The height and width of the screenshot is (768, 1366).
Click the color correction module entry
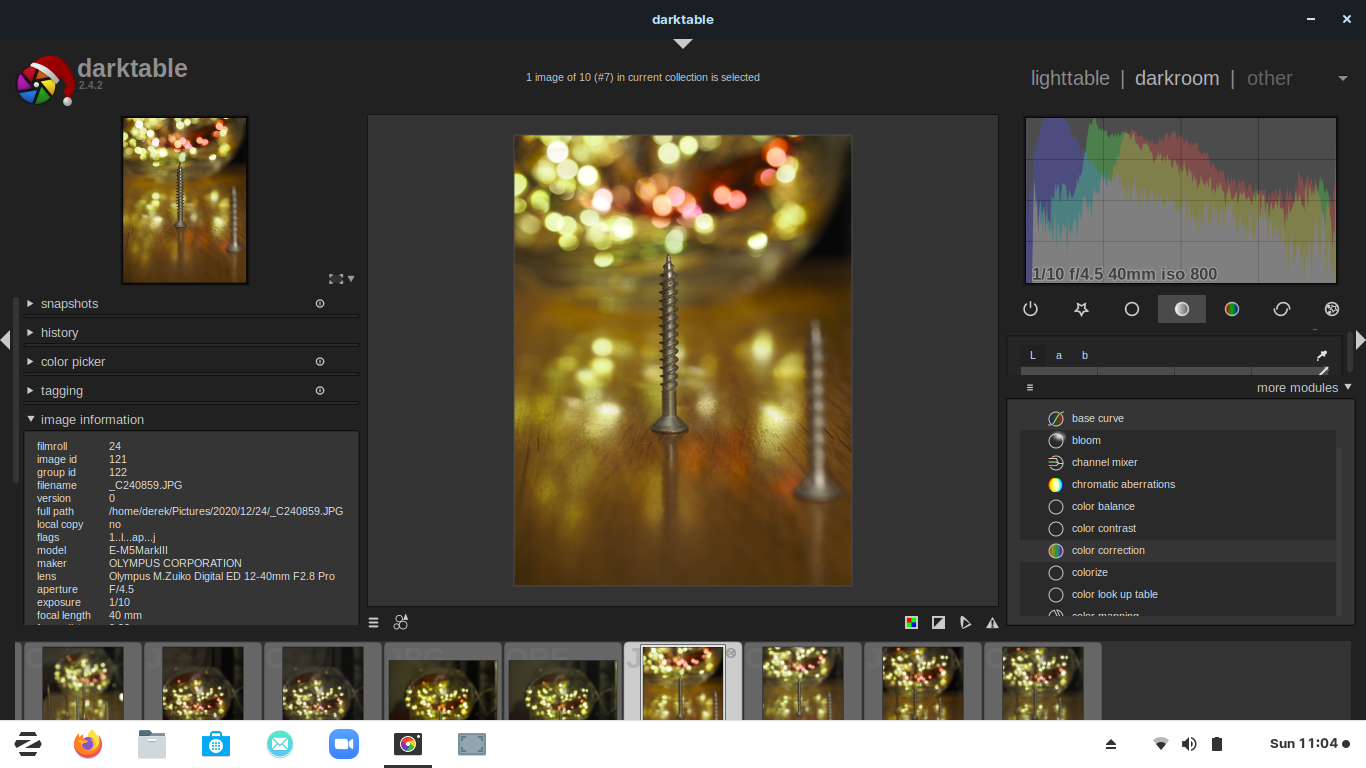pos(1108,550)
